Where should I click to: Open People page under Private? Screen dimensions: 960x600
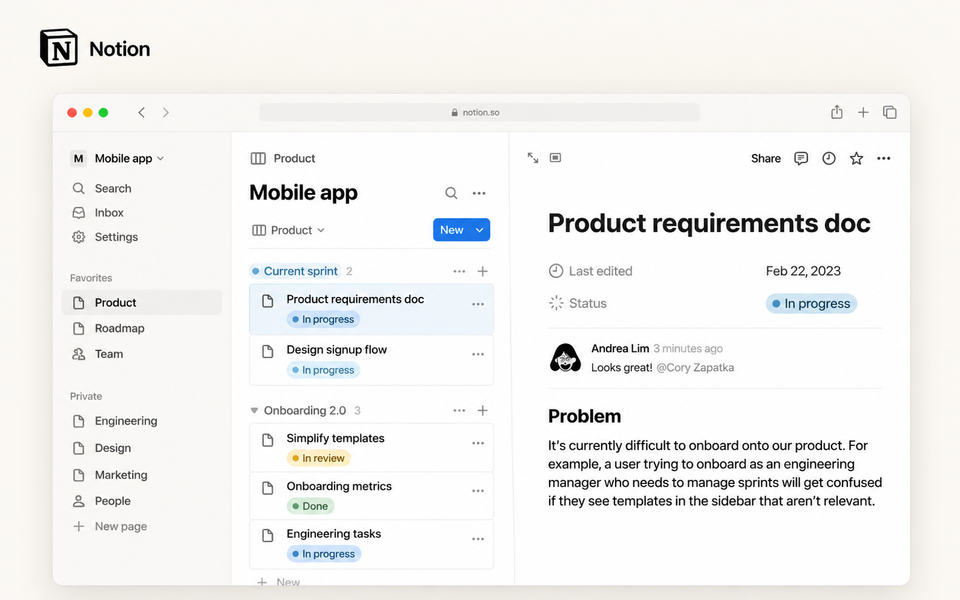click(x=101, y=501)
